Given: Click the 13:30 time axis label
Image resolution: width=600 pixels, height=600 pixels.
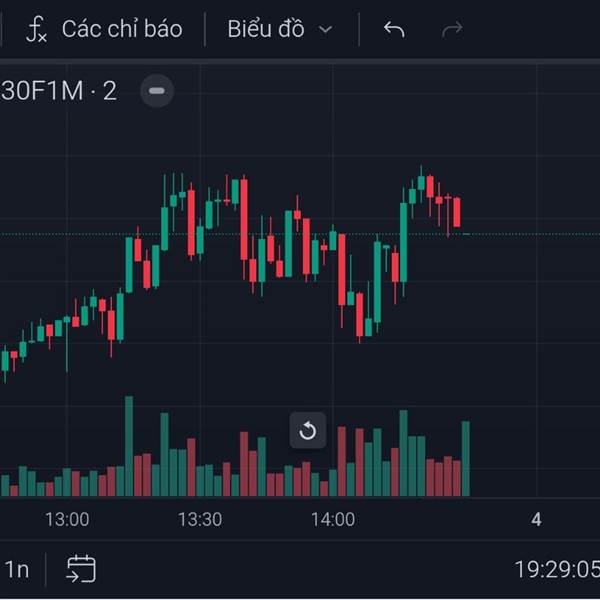Looking at the screenshot, I should click(200, 520).
